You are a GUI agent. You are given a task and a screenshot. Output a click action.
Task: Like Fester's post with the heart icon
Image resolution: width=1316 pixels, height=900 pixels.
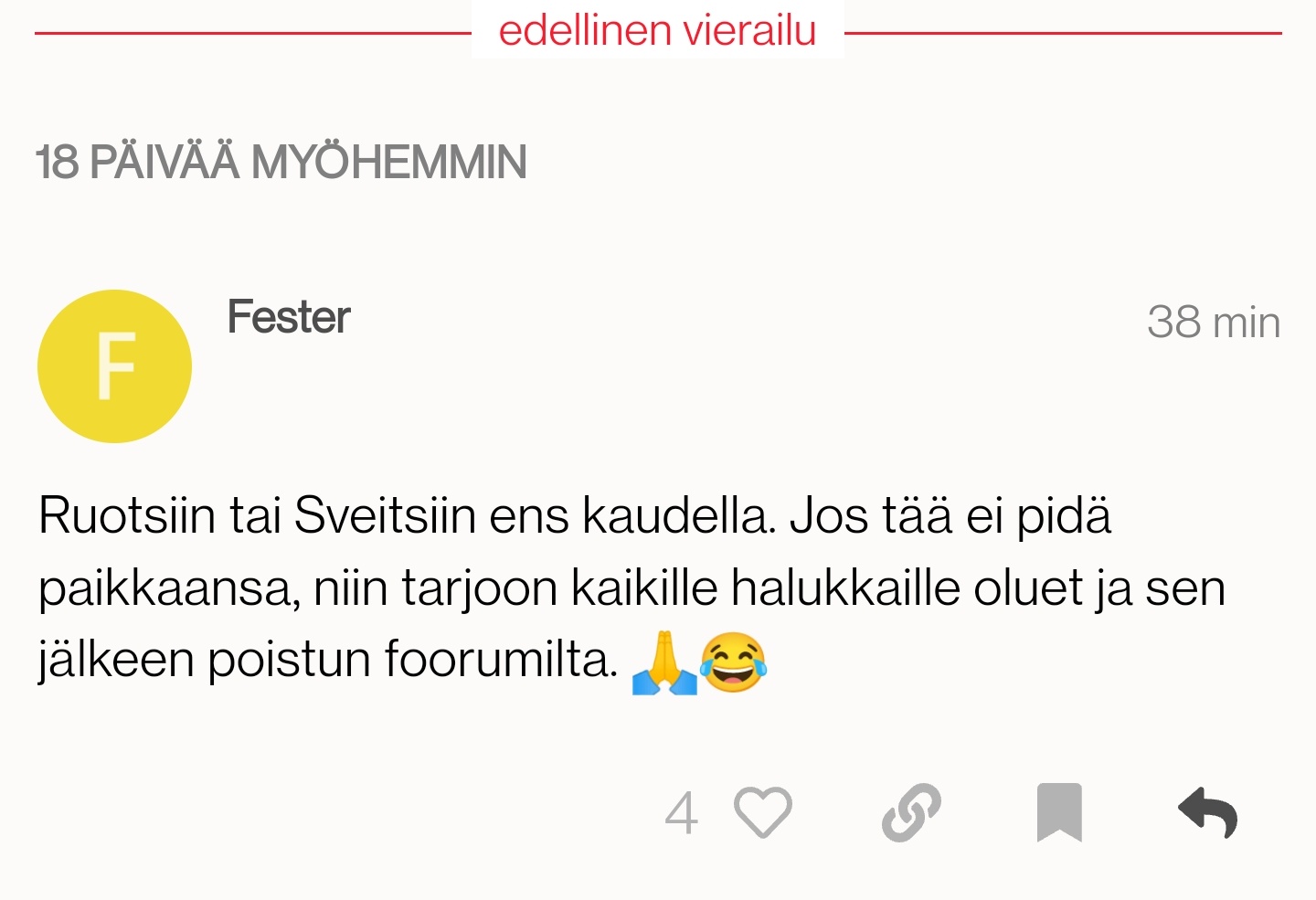pyautogui.click(x=762, y=811)
